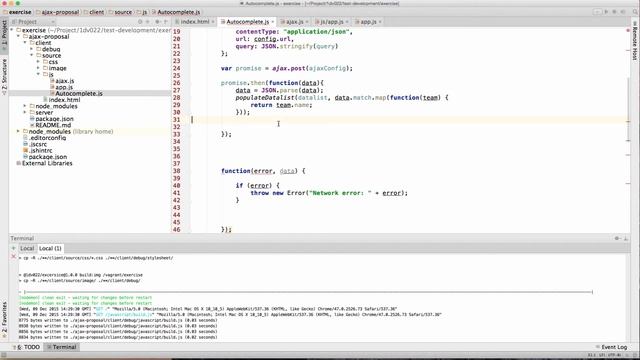Select .editorconfig in the project tree

coord(47,138)
